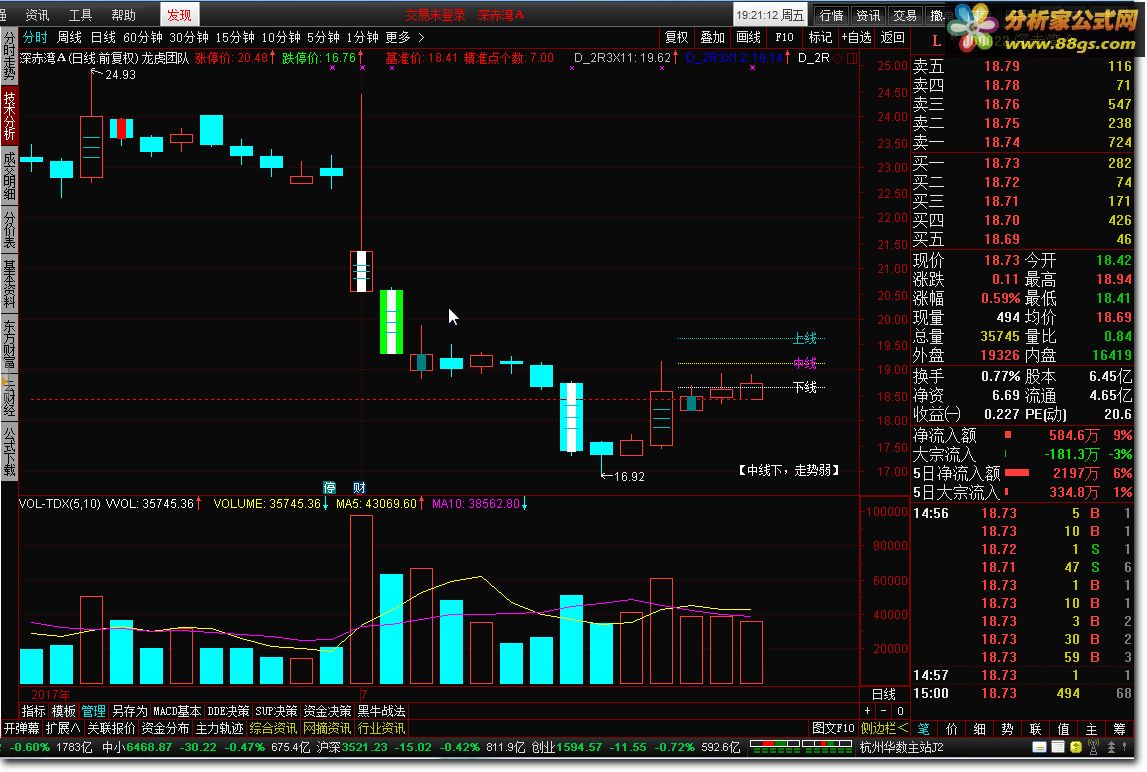Open the 模板 template tab

64,711
